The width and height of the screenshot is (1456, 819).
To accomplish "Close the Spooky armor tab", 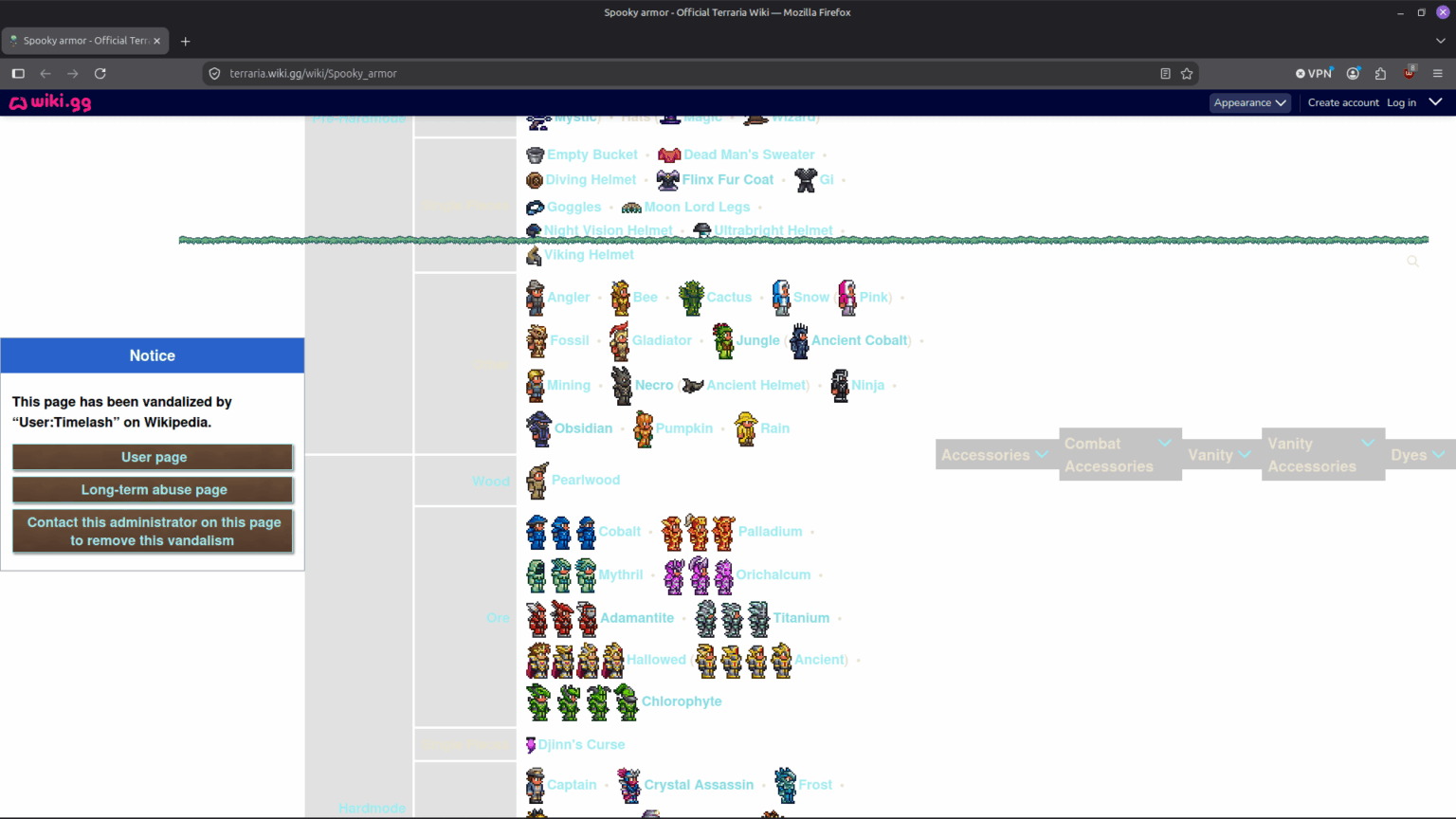I will [157, 41].
